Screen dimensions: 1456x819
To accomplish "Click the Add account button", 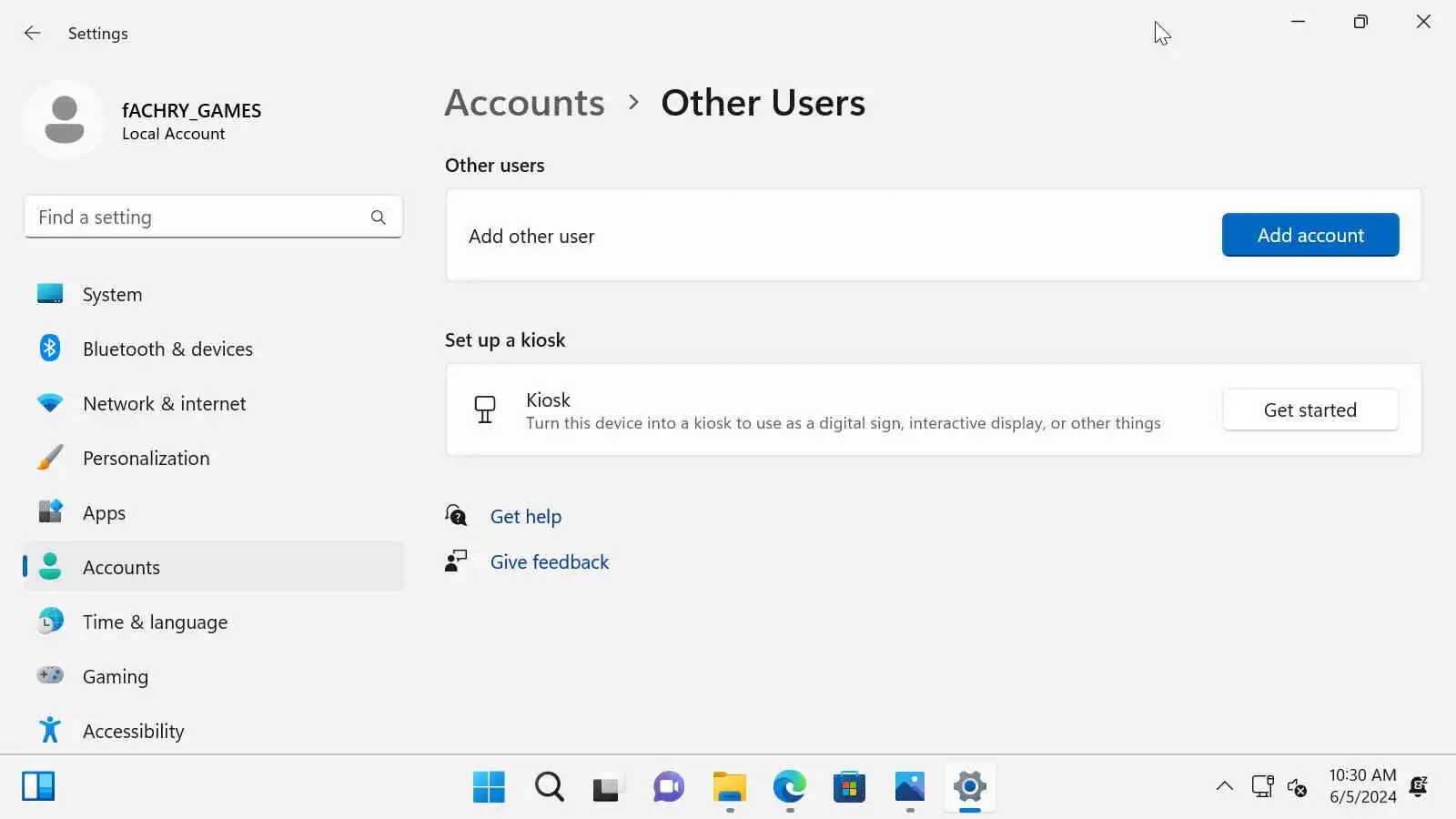I will 1310,236.
